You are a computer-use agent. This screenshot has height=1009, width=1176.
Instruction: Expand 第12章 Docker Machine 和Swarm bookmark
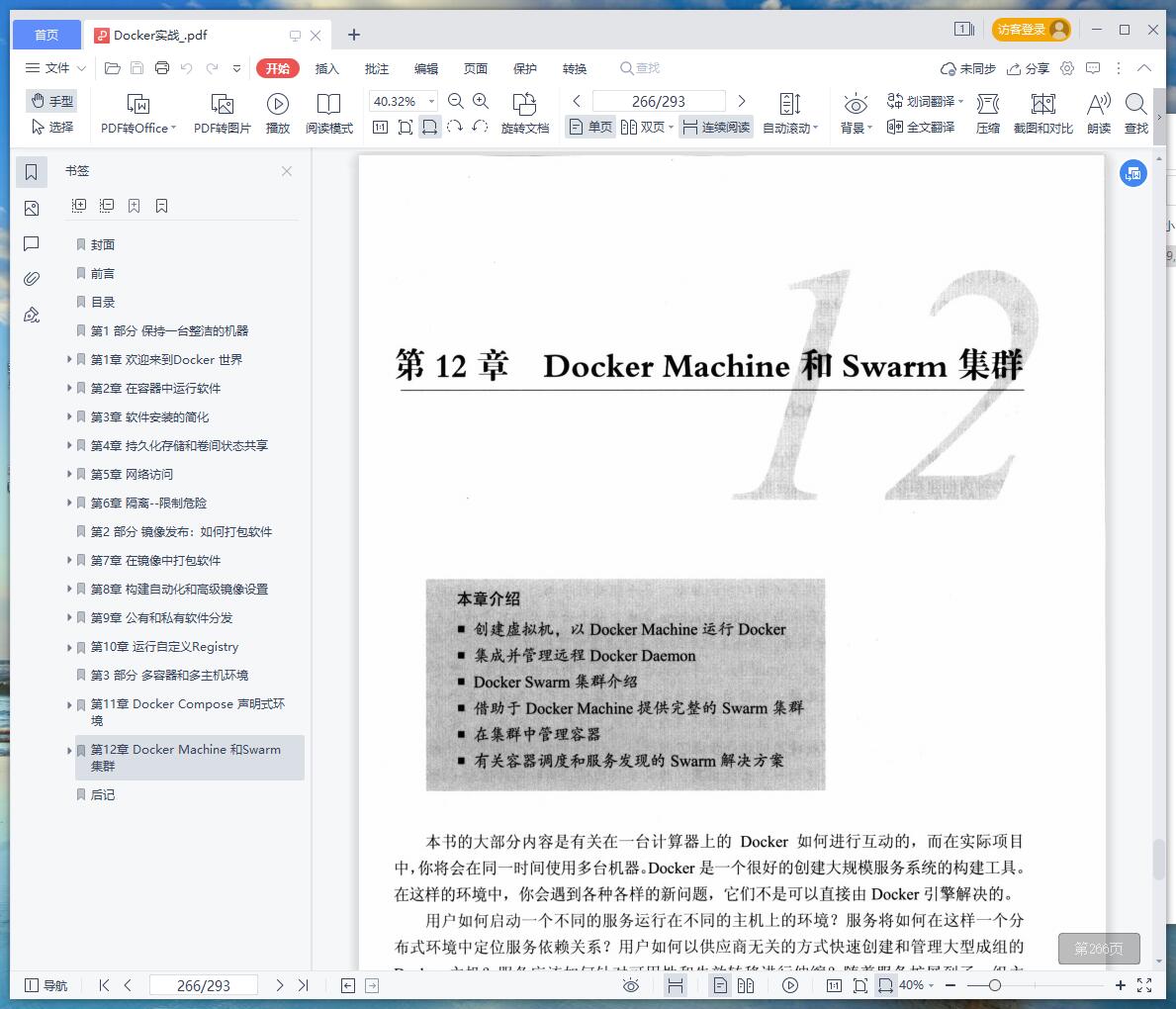[69, 750]
